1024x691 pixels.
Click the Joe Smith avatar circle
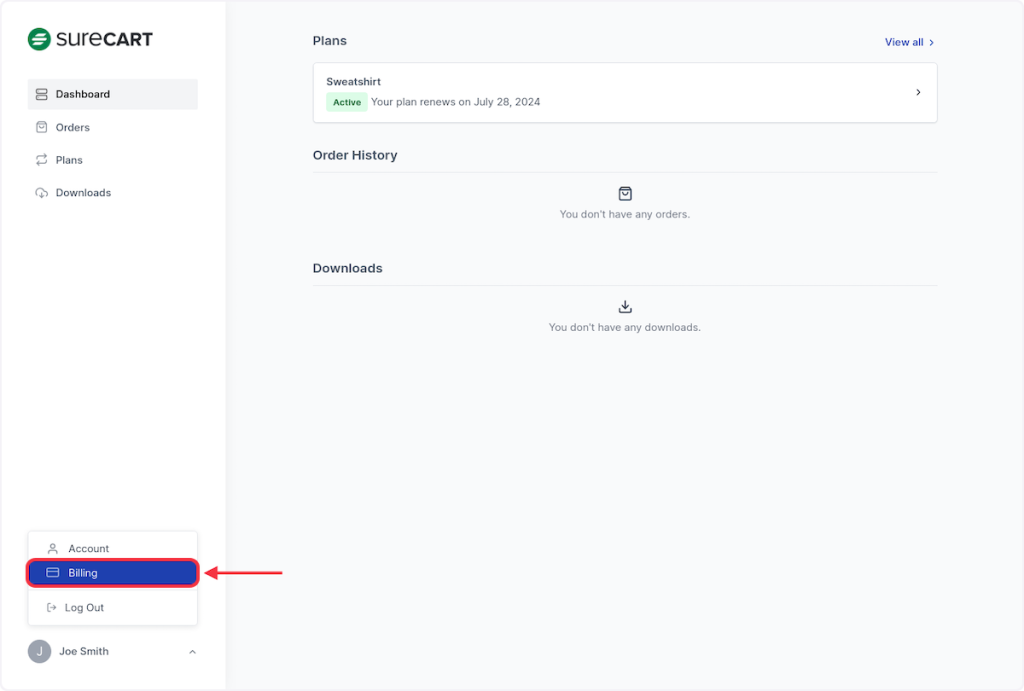tap(39, 651)
